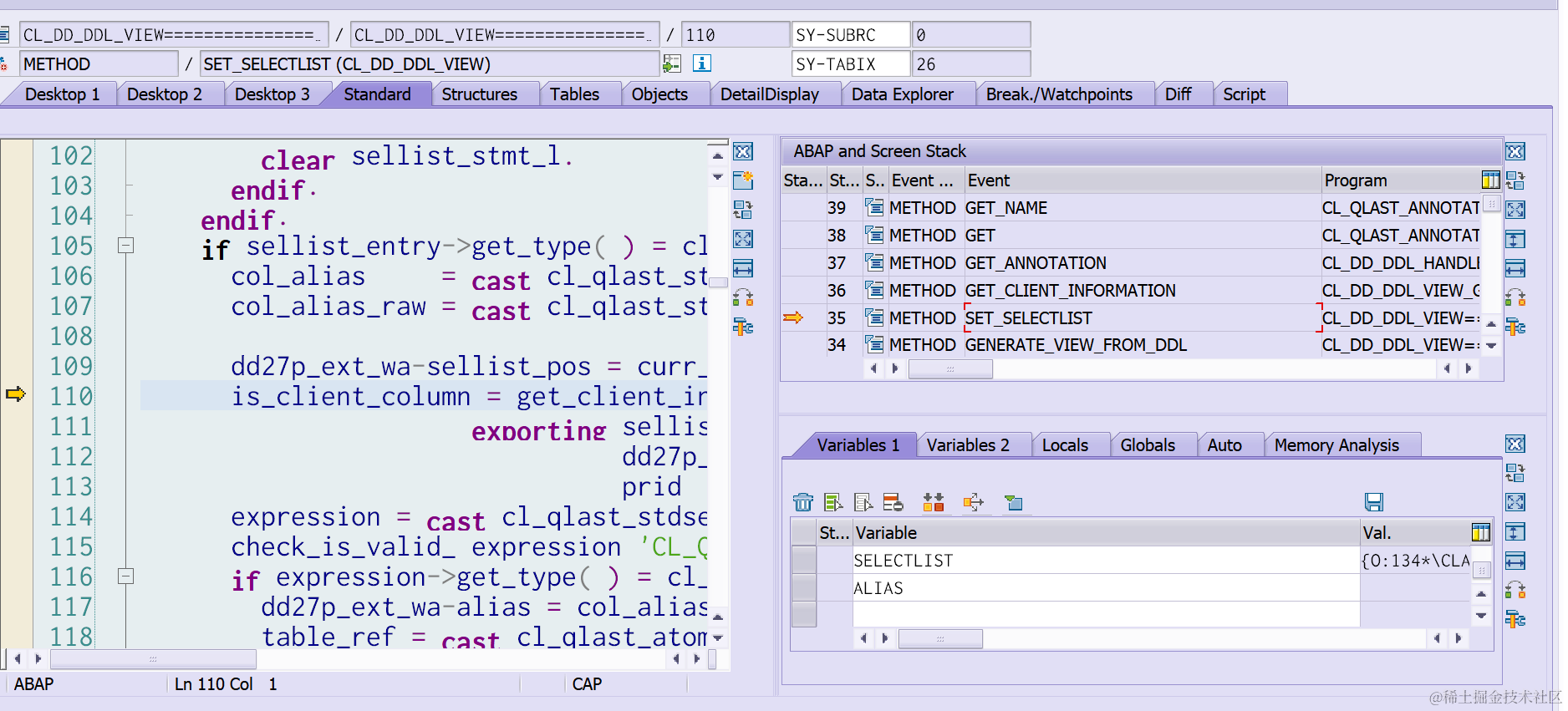Click blue info icon next to SET_SELECTLIST
1568x711 pixels.
pos(702,63)
